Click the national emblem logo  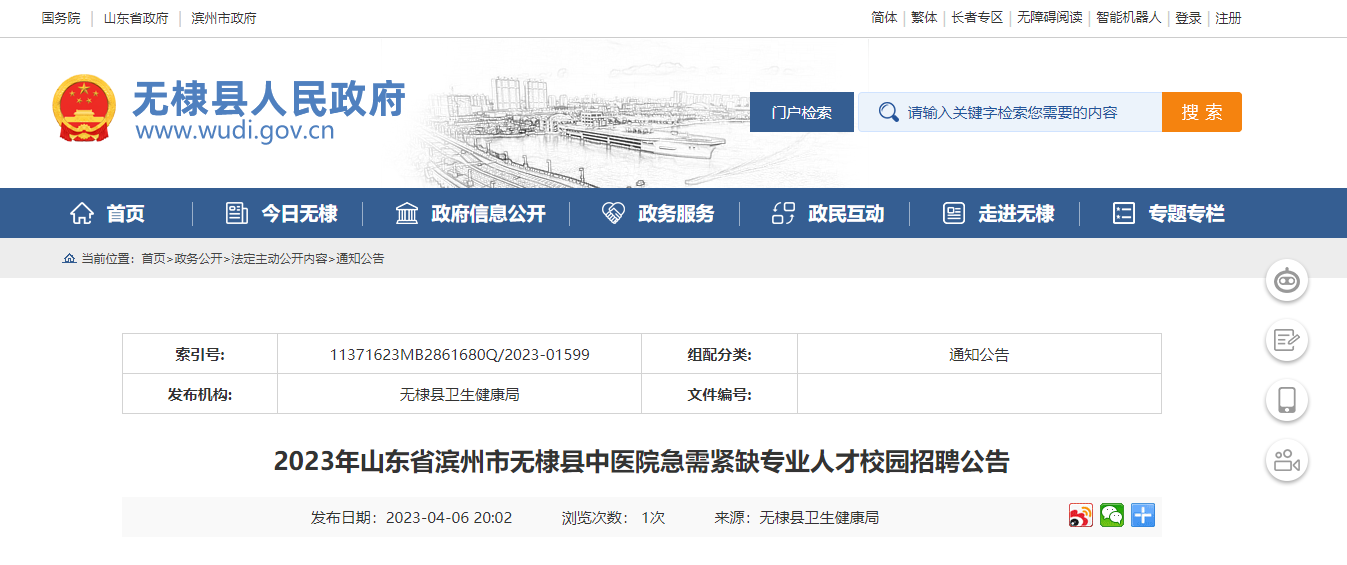[x=84, y=108]
